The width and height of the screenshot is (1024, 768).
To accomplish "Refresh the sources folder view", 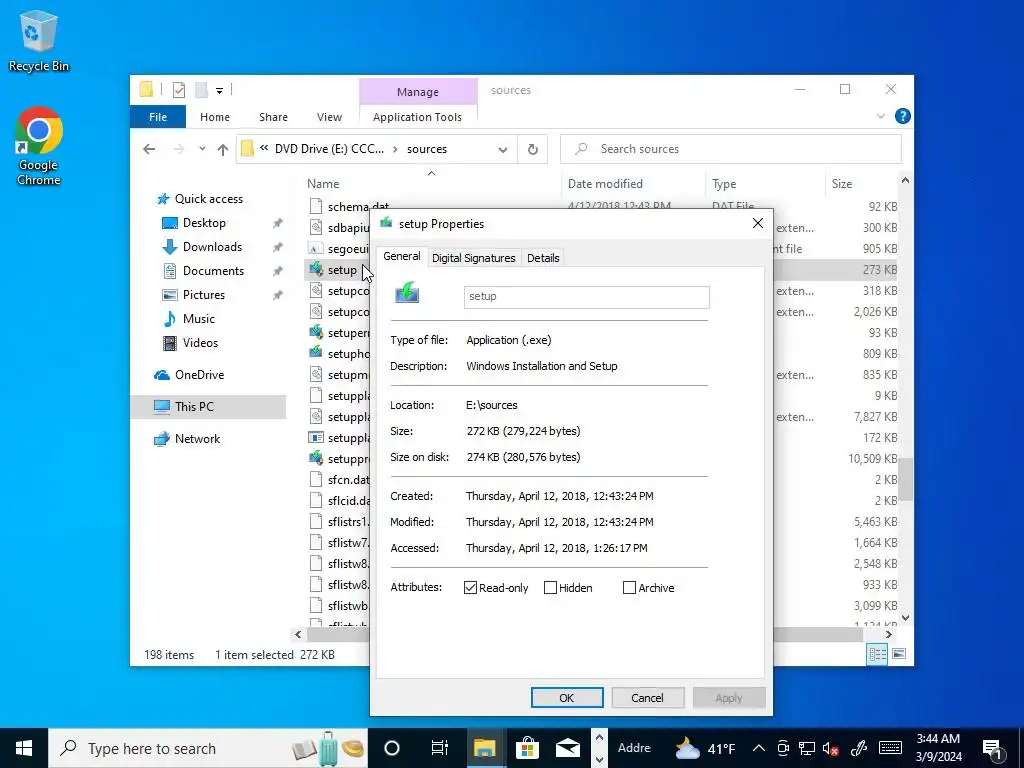I will [533, 149].
